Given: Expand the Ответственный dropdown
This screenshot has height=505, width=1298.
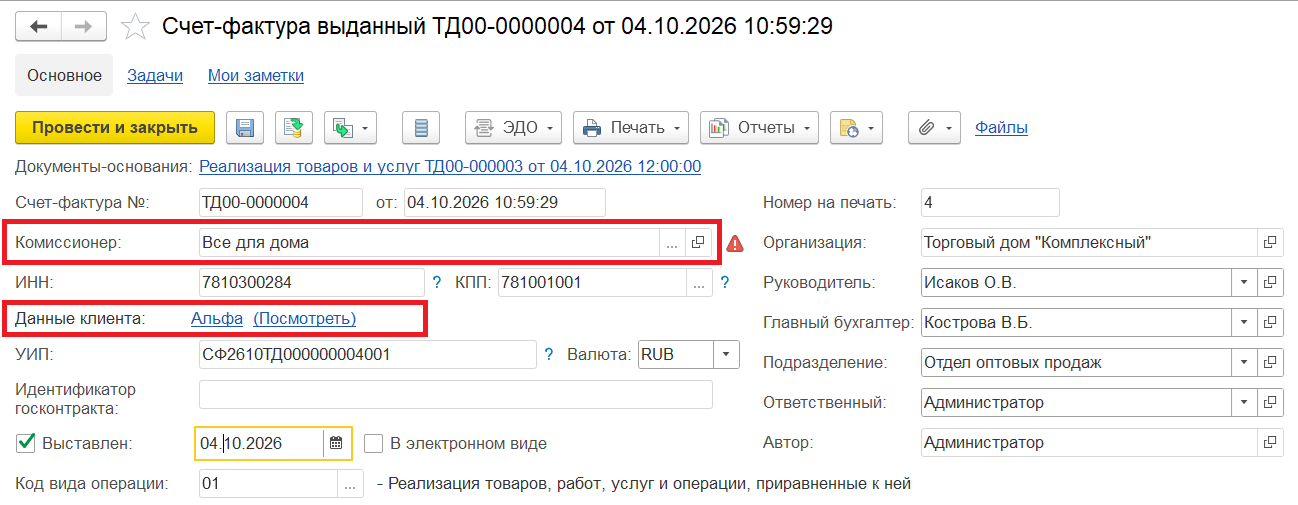Looking at the screenshot, I should pyautogui.click(x=1244, y=402).
